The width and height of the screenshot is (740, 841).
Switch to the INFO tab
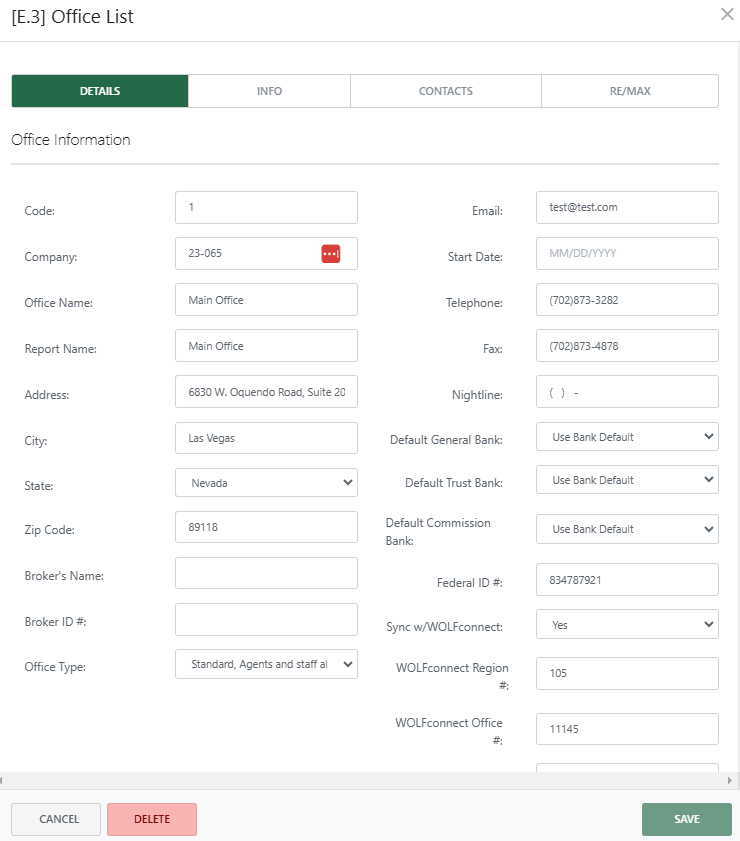tap(269, 90)
